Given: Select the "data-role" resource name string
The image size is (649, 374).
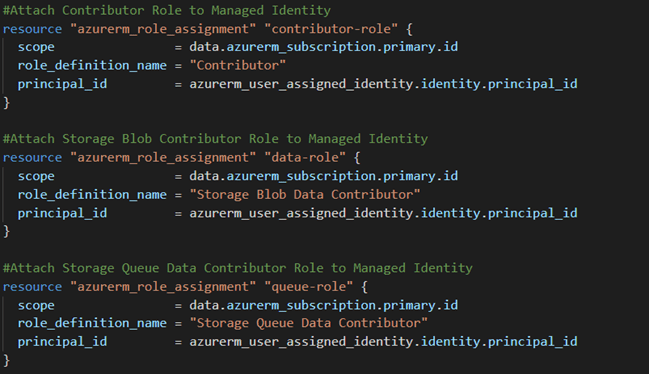Looking at the screenshot, I should [305, 158].
